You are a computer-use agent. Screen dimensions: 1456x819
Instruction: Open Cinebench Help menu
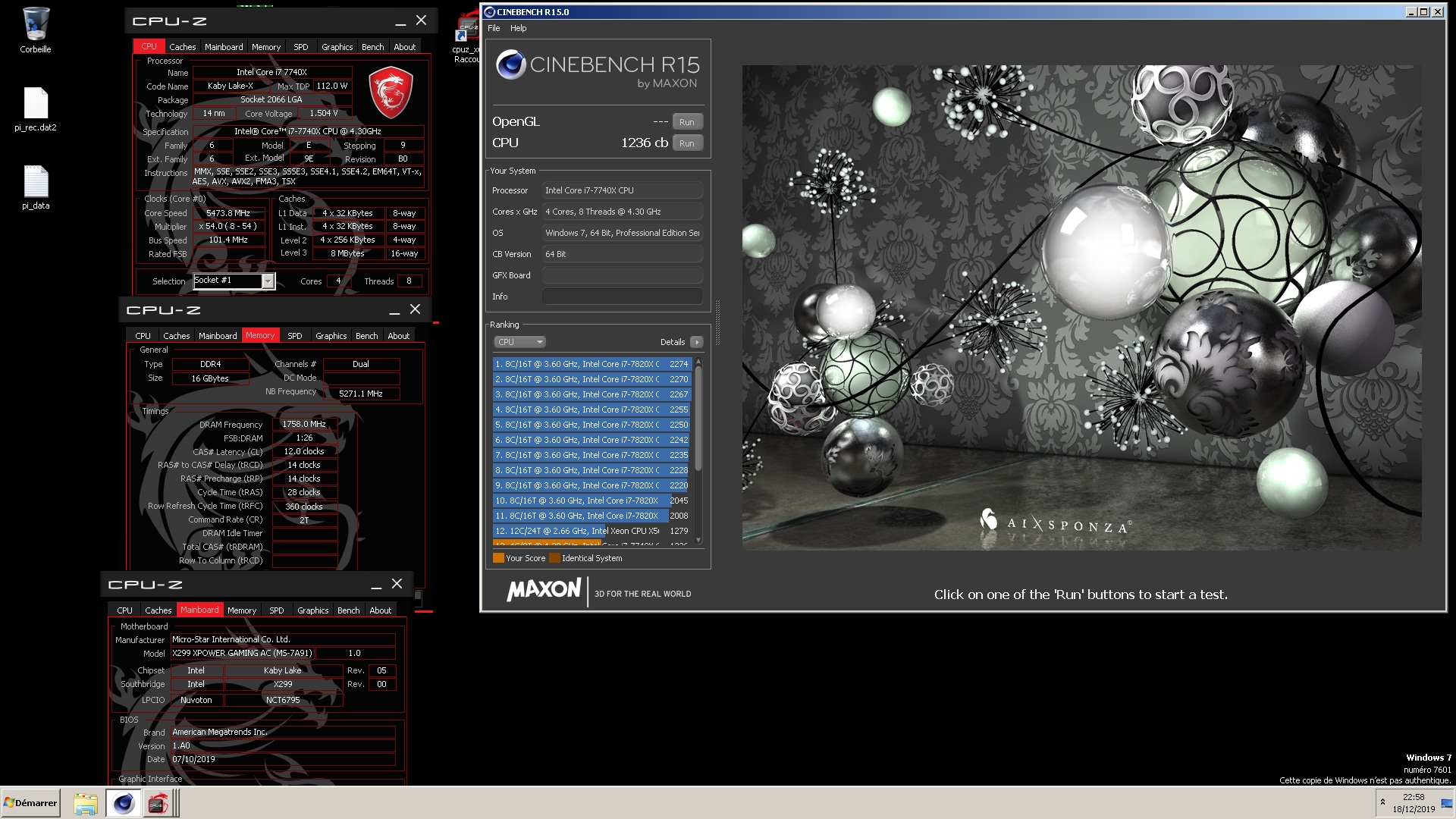[519, 28]
